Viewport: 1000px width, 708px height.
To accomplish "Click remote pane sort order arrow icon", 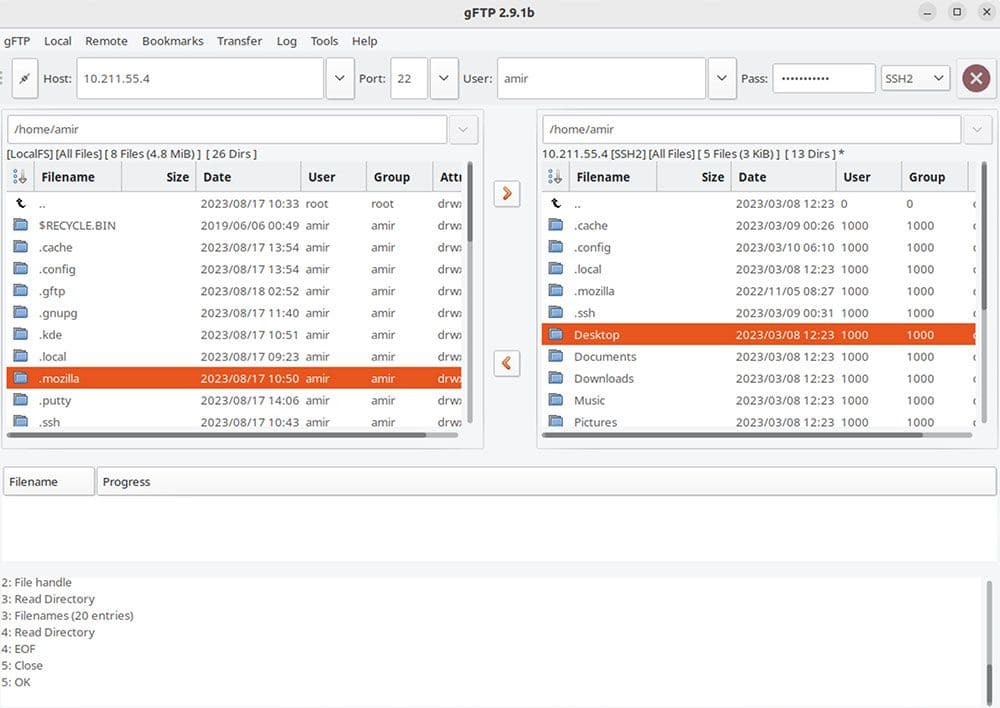I will coord(556,177).
